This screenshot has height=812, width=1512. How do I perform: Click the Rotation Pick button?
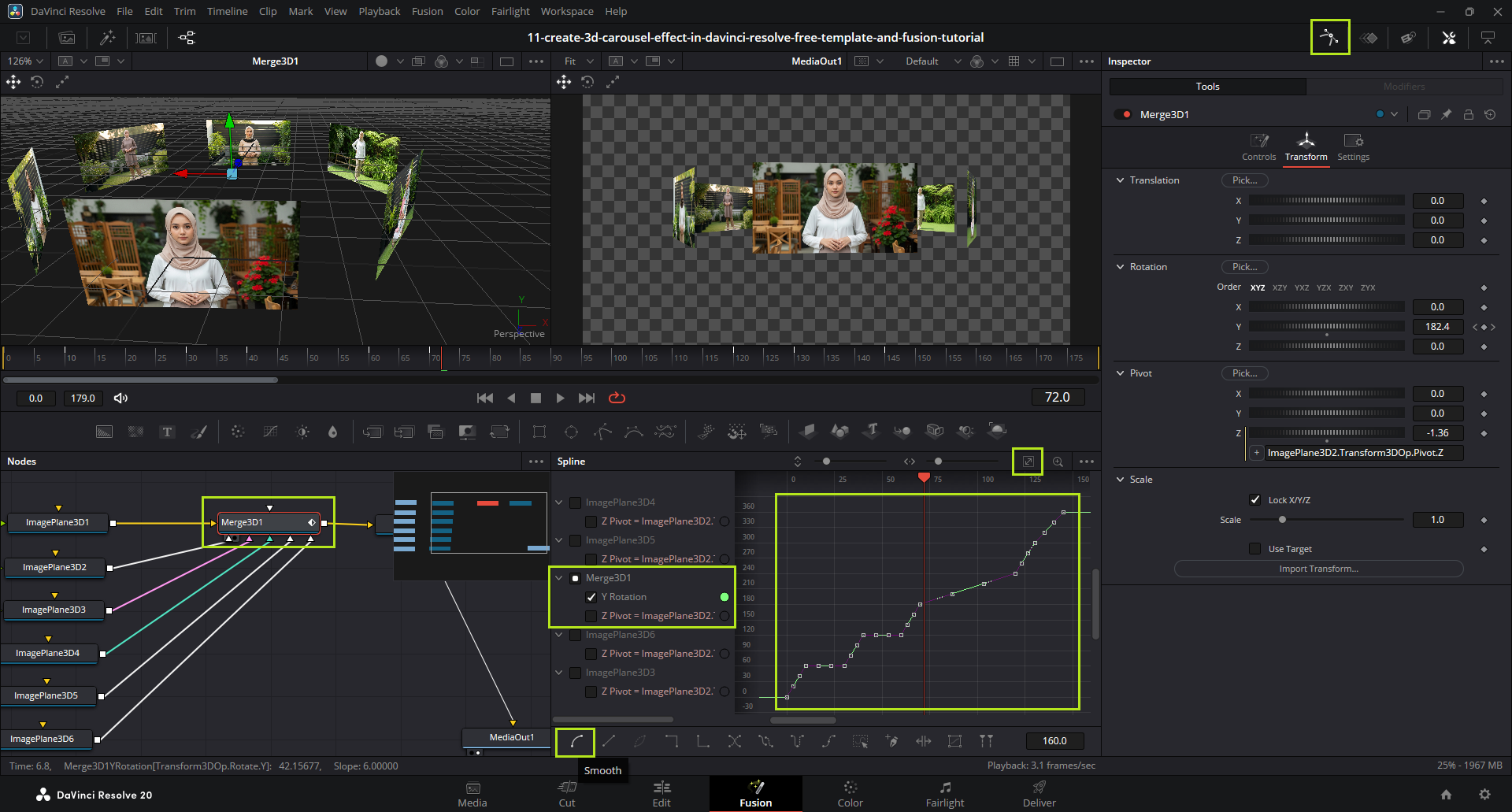click(x=1244, y=267)
